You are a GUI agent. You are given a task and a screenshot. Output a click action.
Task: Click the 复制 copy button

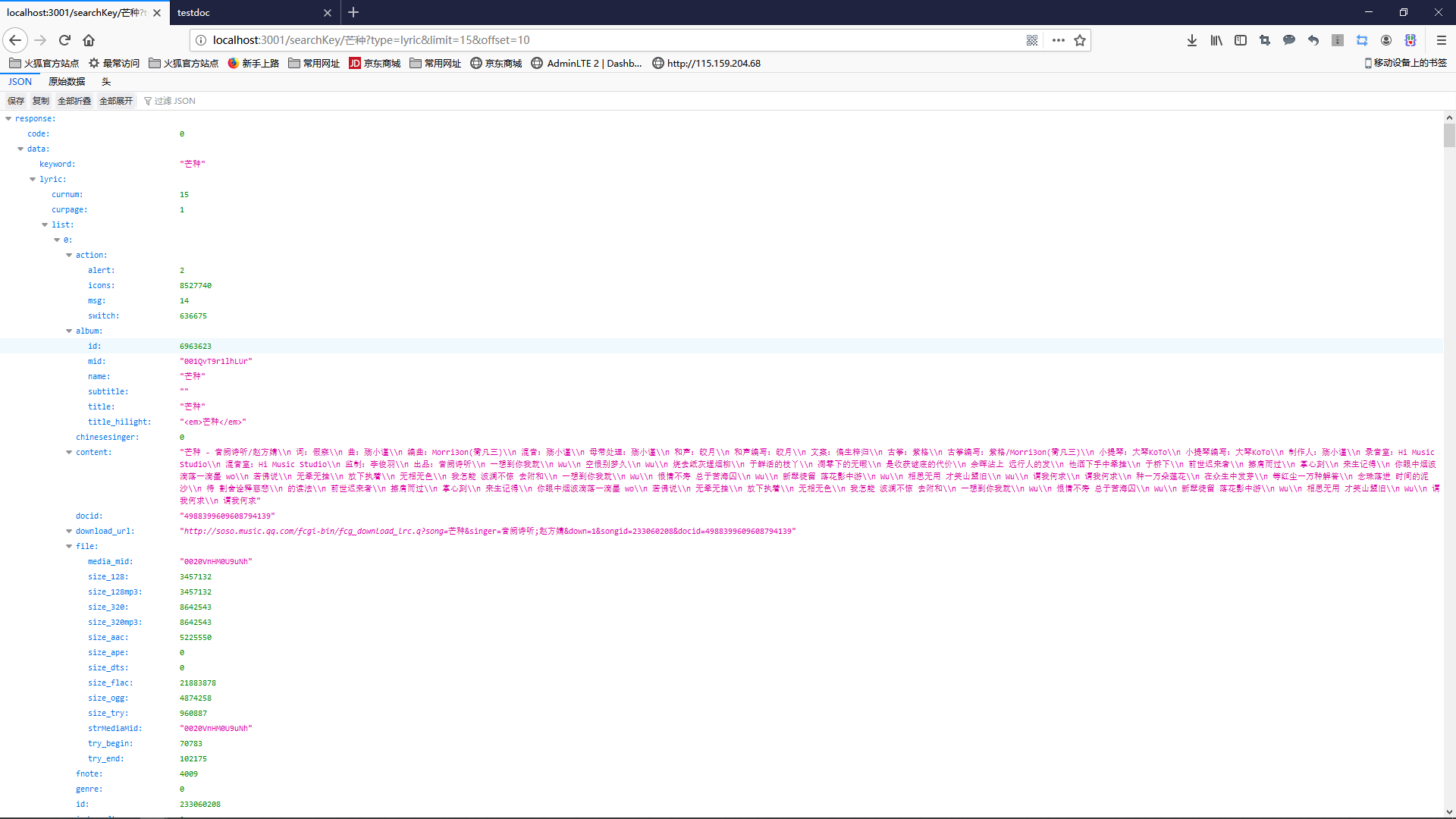click(41, 101)
